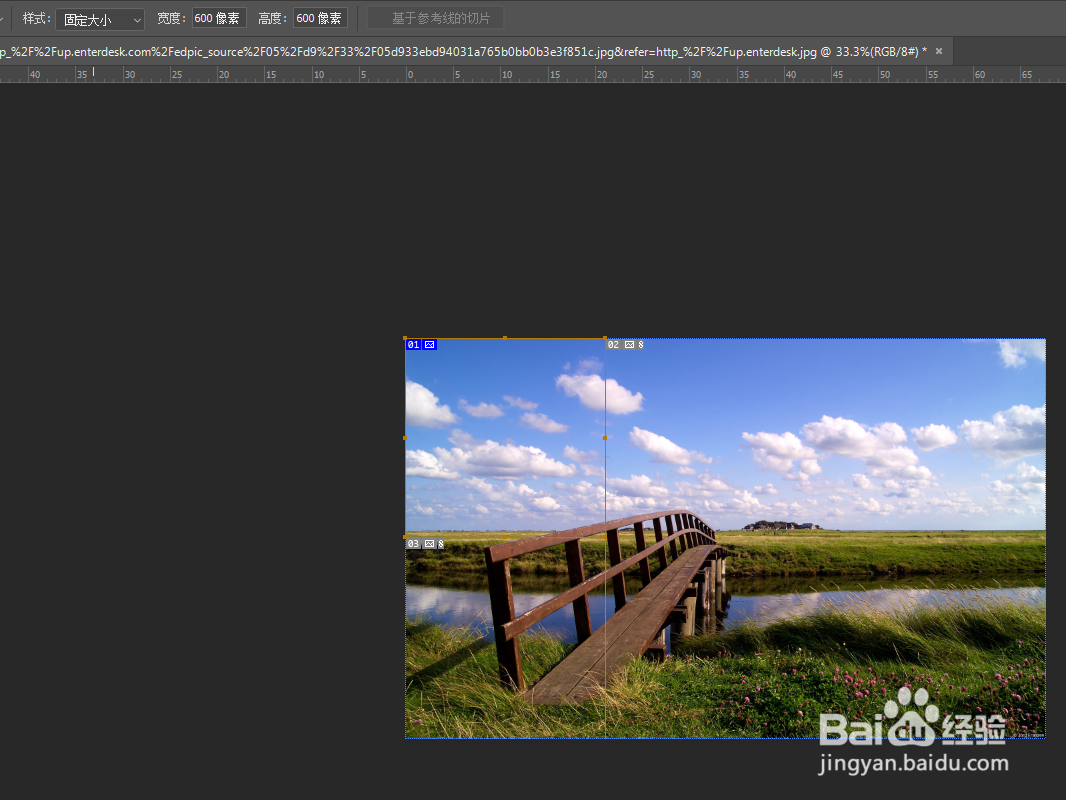Open the 样式 dropdown set to 固定大小
The width and height of the screenshot is (1066, 800).
click(x=100, y=19)
